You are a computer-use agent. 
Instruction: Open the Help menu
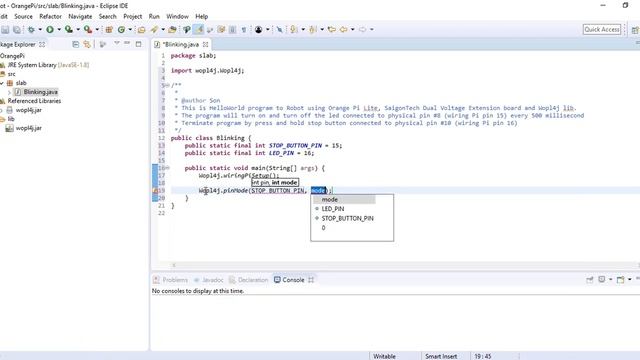pyautogui.click(x=202, y=16)
